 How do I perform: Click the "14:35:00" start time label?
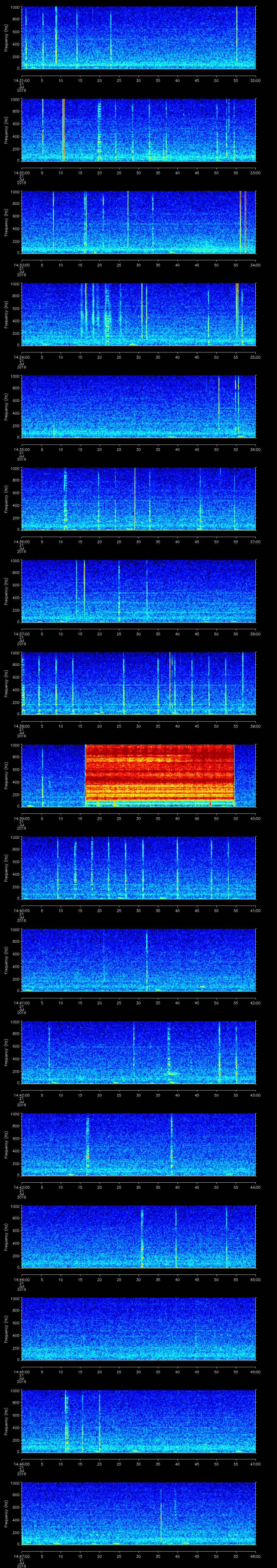(21, 449)
